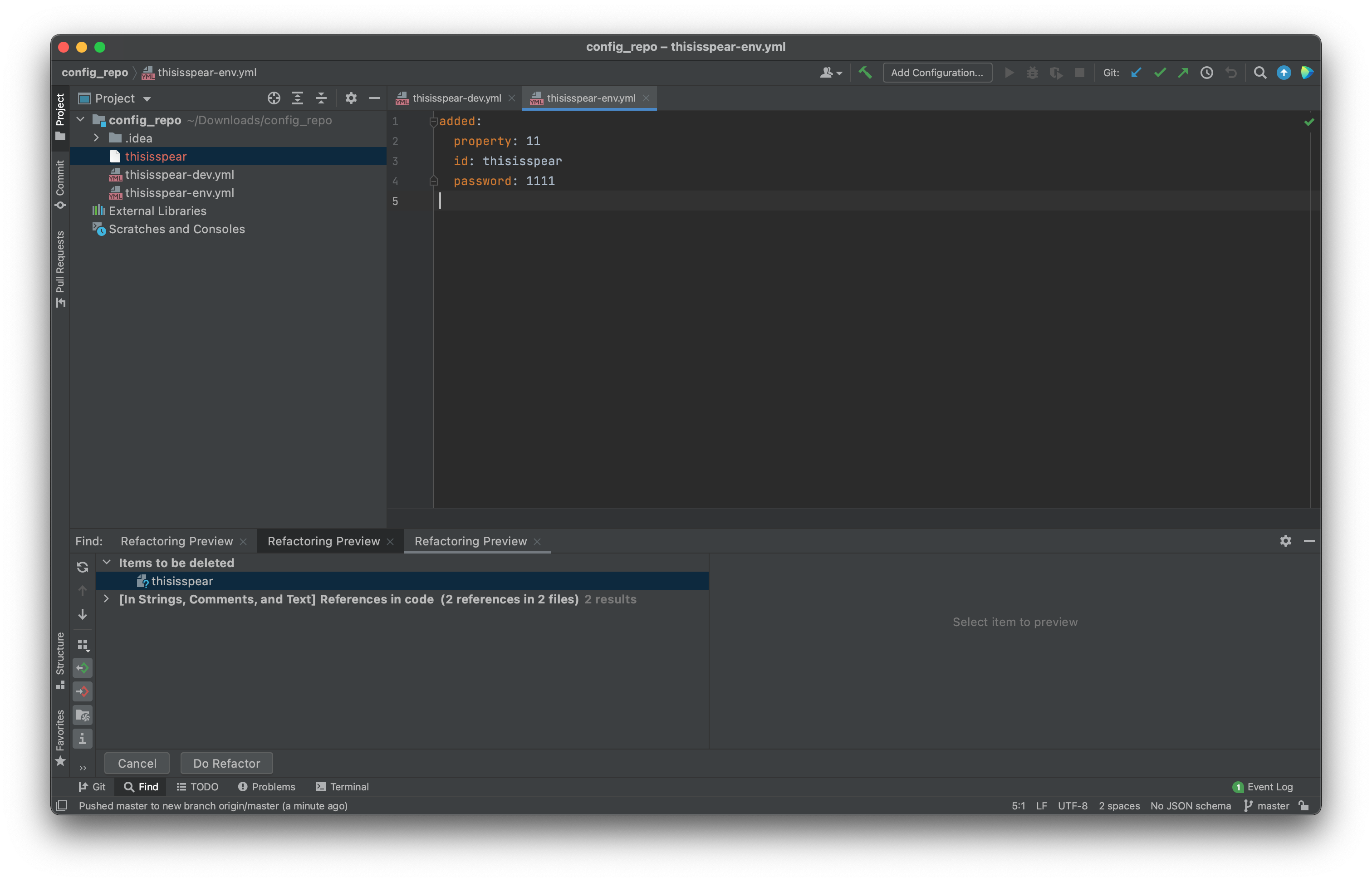This screenshot has height=882, width=1372.
Task: Expand References in code results node
Action: (x=107, y=599)
